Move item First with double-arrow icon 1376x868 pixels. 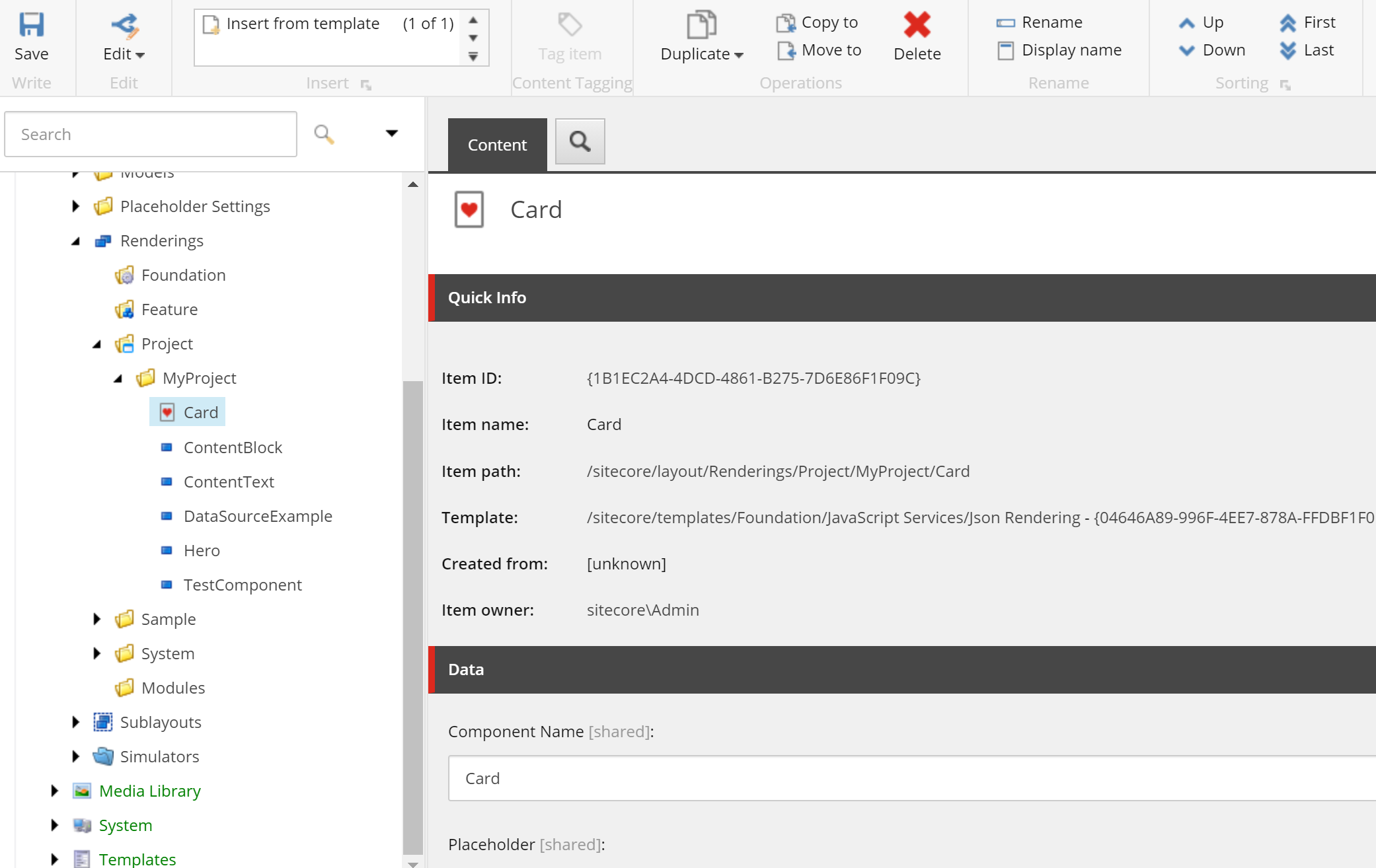click(1287, 23)
